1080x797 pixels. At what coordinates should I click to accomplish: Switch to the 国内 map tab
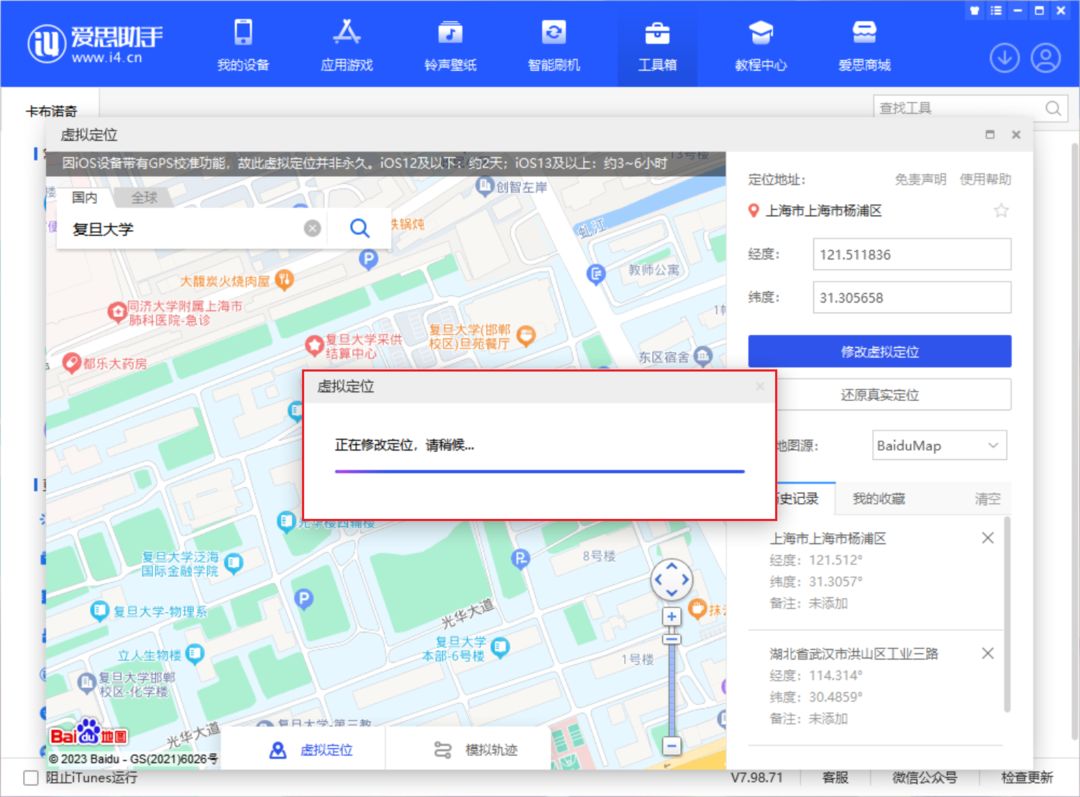(x=85, y=198)
